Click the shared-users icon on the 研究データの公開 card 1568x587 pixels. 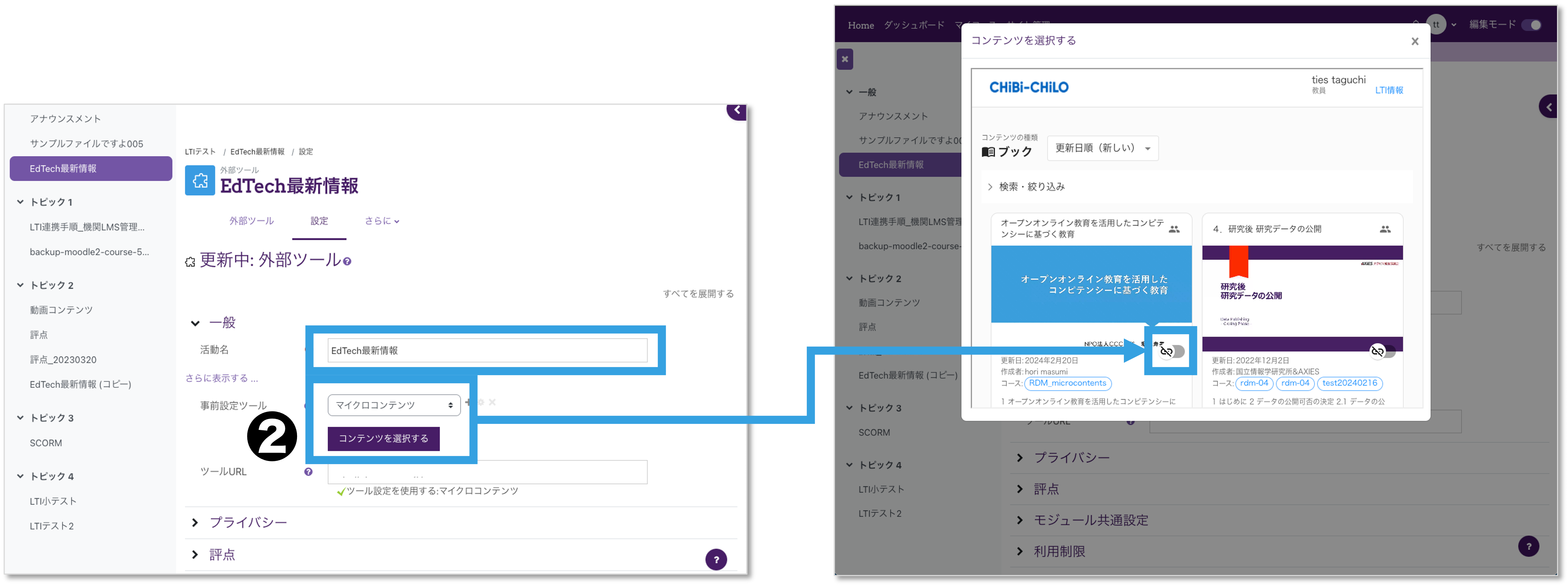(1385, 229)
